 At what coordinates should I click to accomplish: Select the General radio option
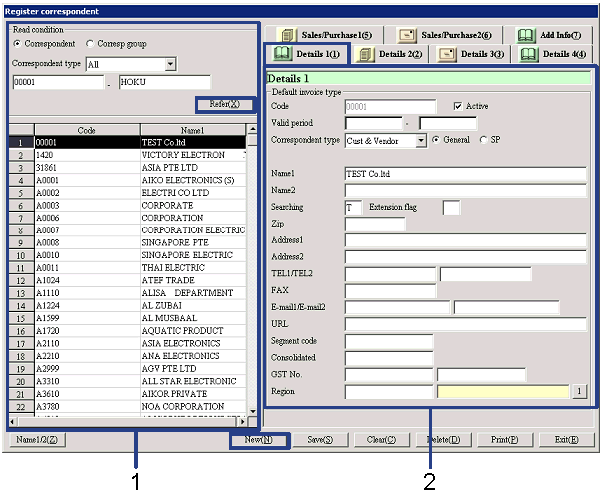click(x=435, y=140)
